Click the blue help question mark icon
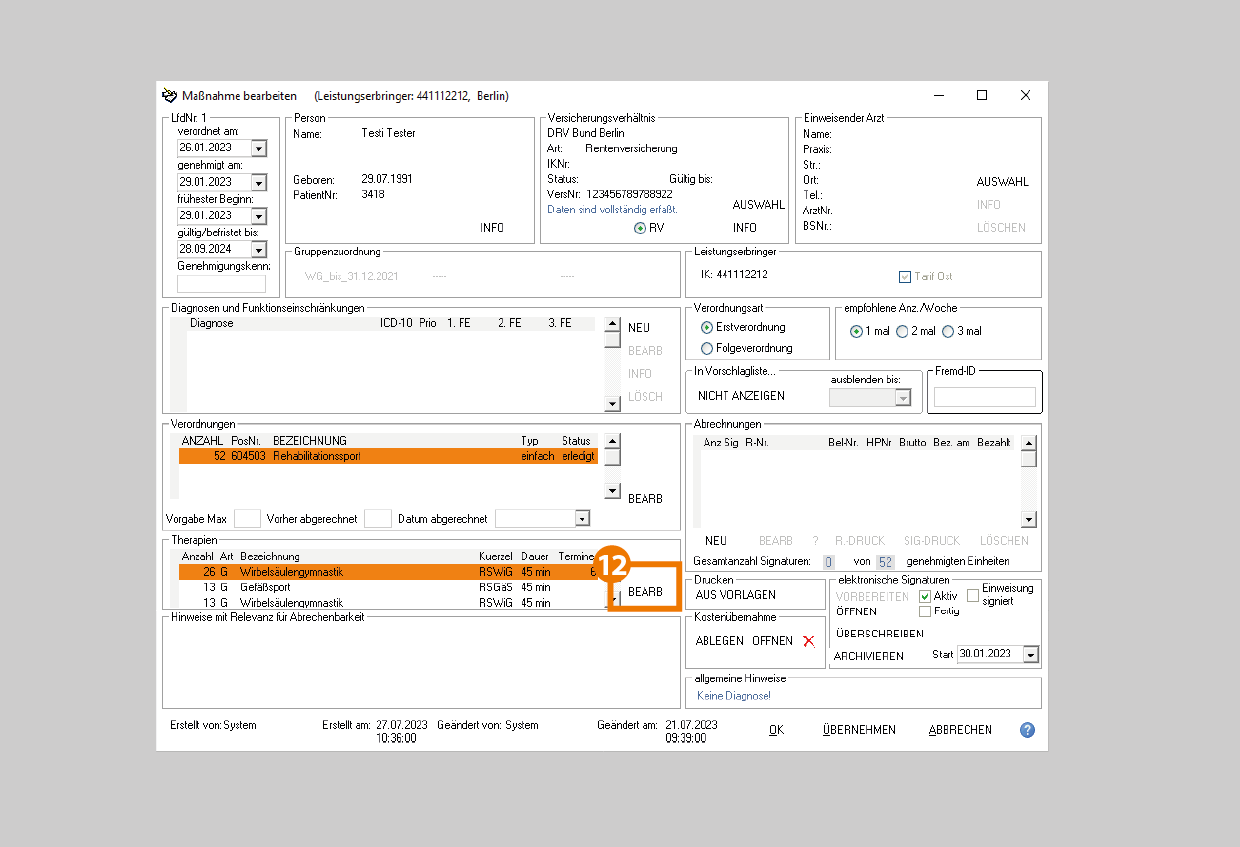This screenshot has height=847, width=1240. point(1027,730)
